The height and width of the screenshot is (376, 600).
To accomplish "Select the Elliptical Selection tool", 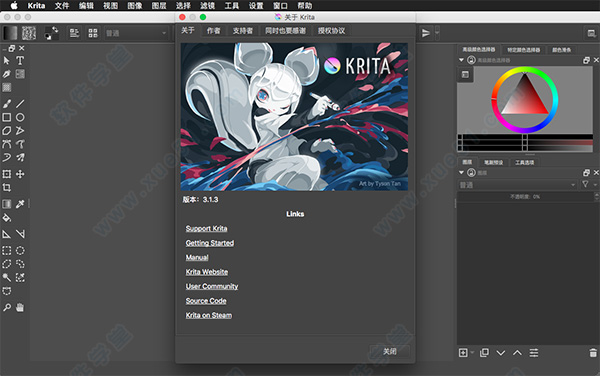I will click(x=20, y=251).
